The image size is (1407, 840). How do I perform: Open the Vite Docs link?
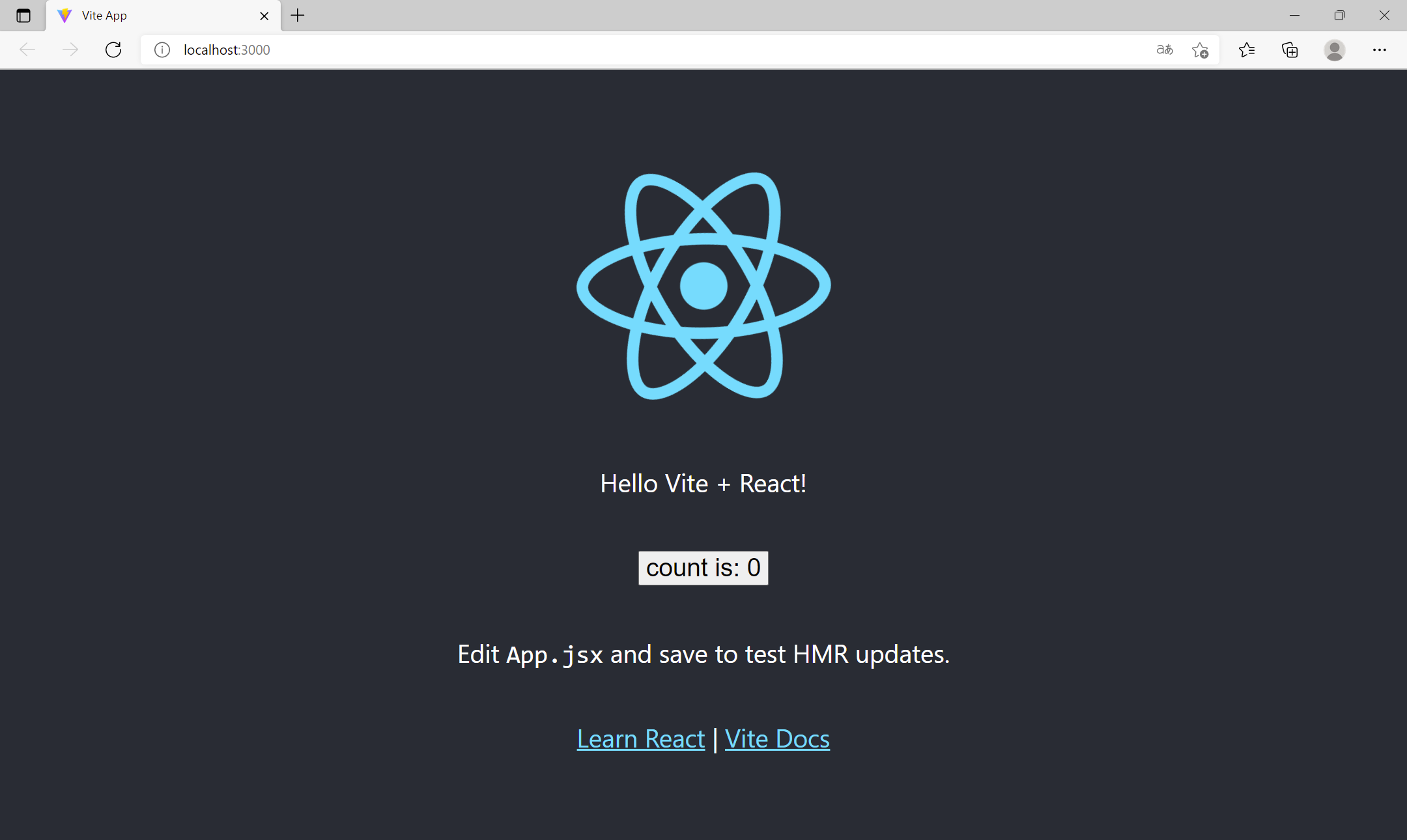[777, 739]
